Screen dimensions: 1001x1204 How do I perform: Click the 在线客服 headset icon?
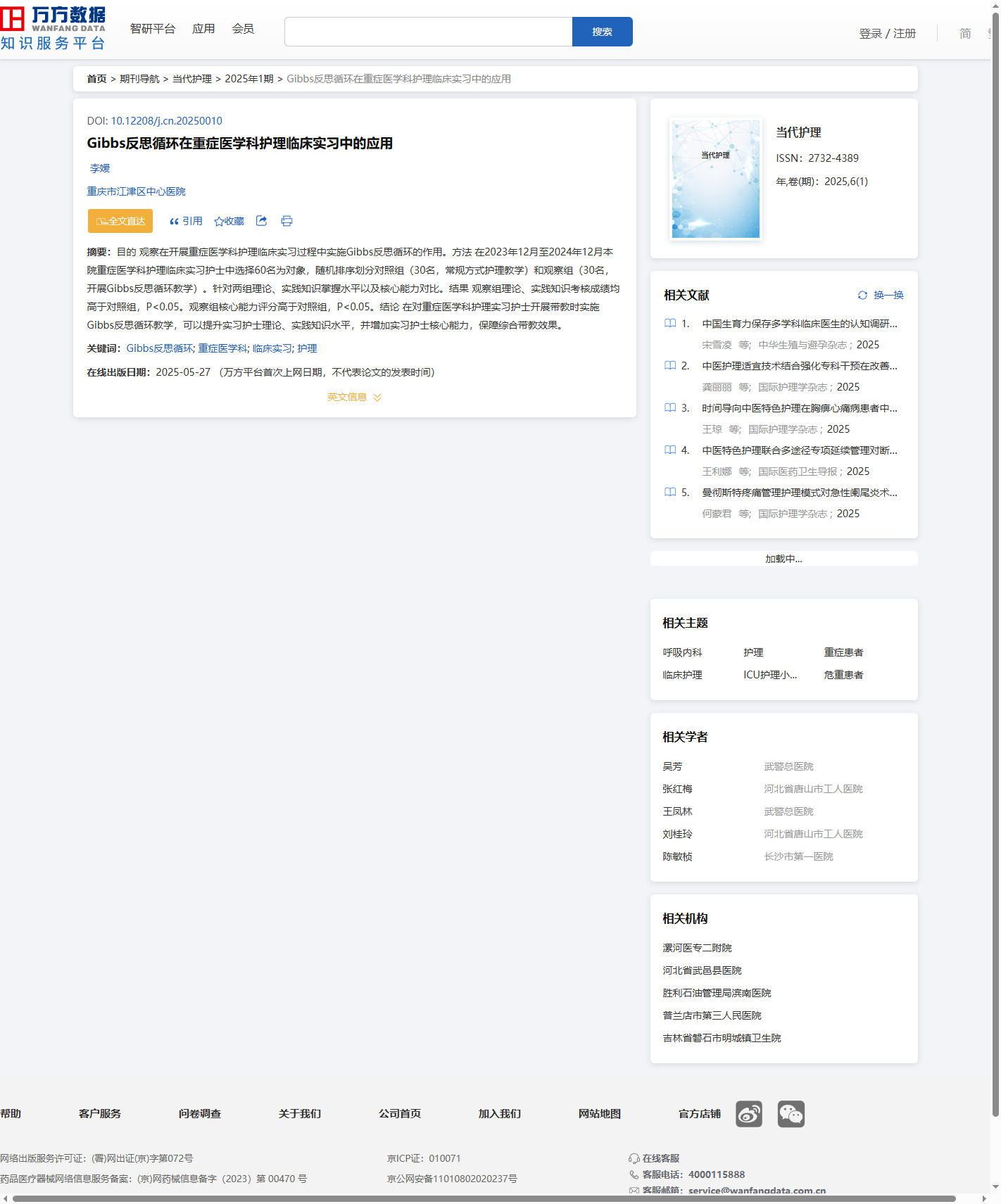[x=634, y=1158]
